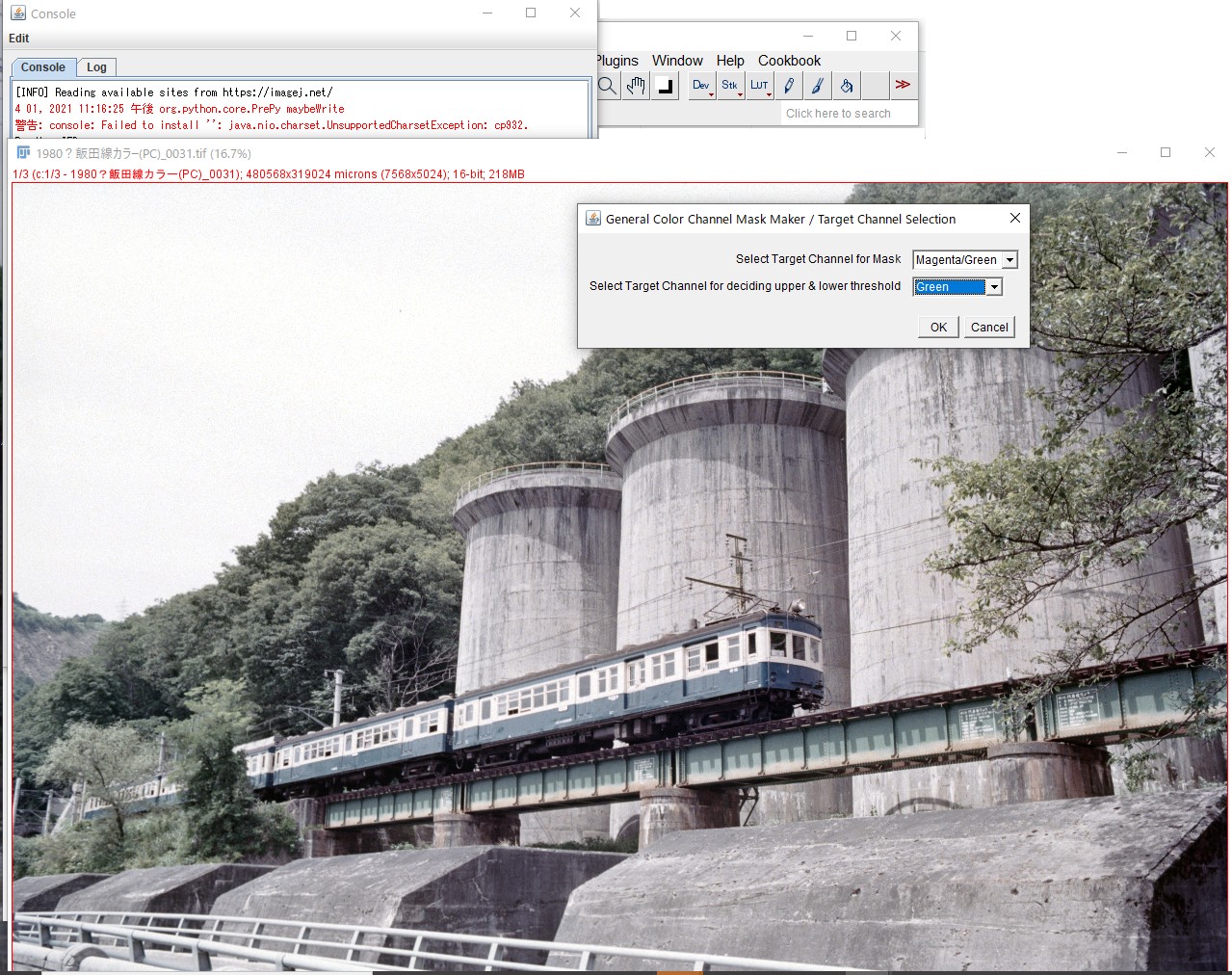
Task: Open the Dev developer menu tool
Action: [x=702, y=86]
